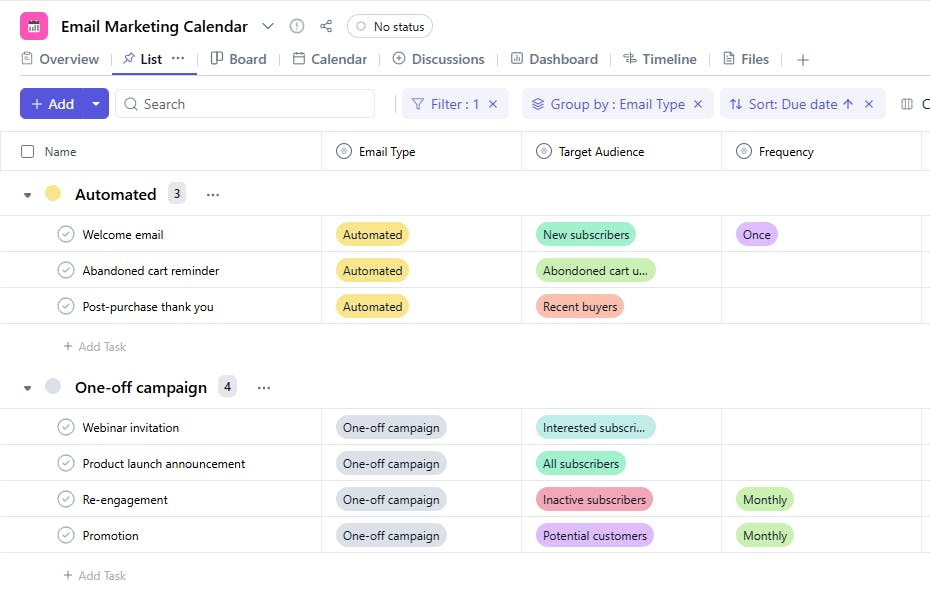930x600 pixels.
Task: Switch to the Board tab
Action: coord(238,59)
